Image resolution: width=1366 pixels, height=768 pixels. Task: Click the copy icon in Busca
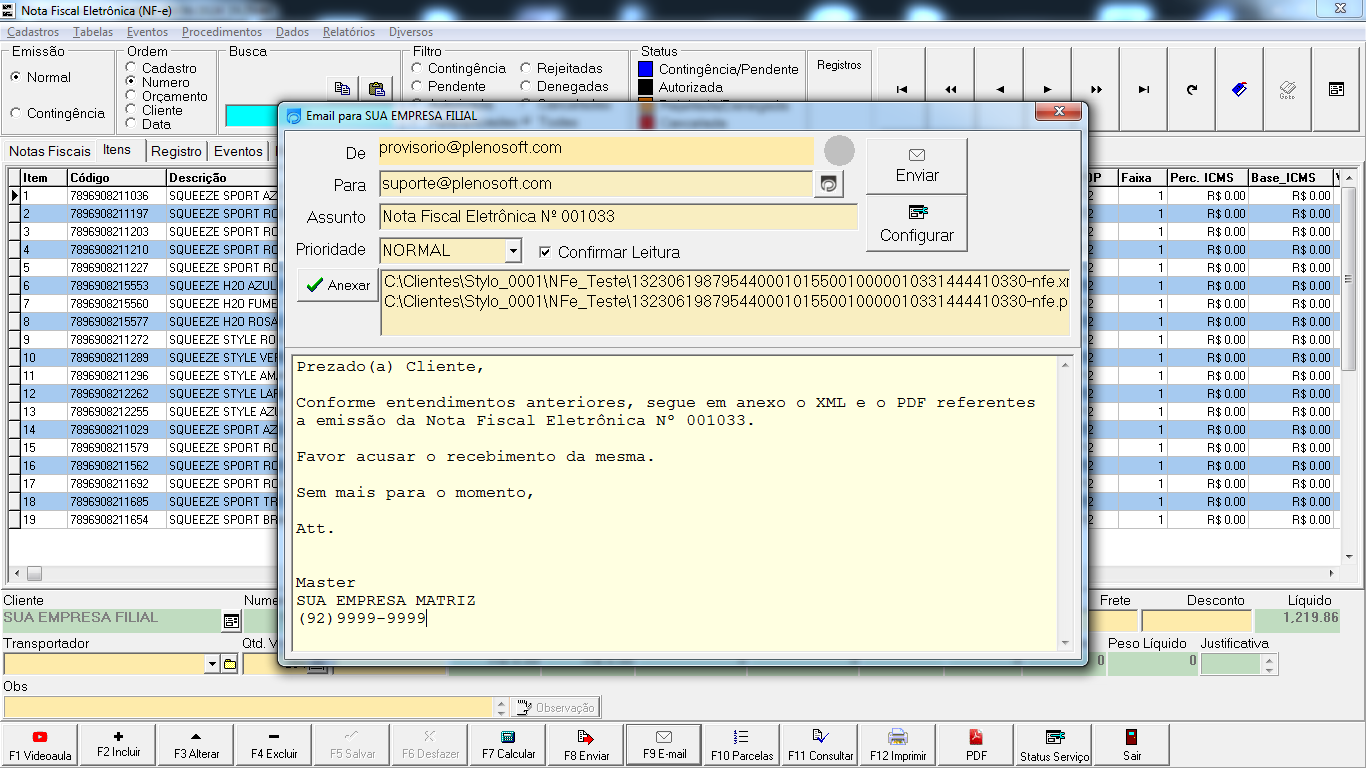342,88
